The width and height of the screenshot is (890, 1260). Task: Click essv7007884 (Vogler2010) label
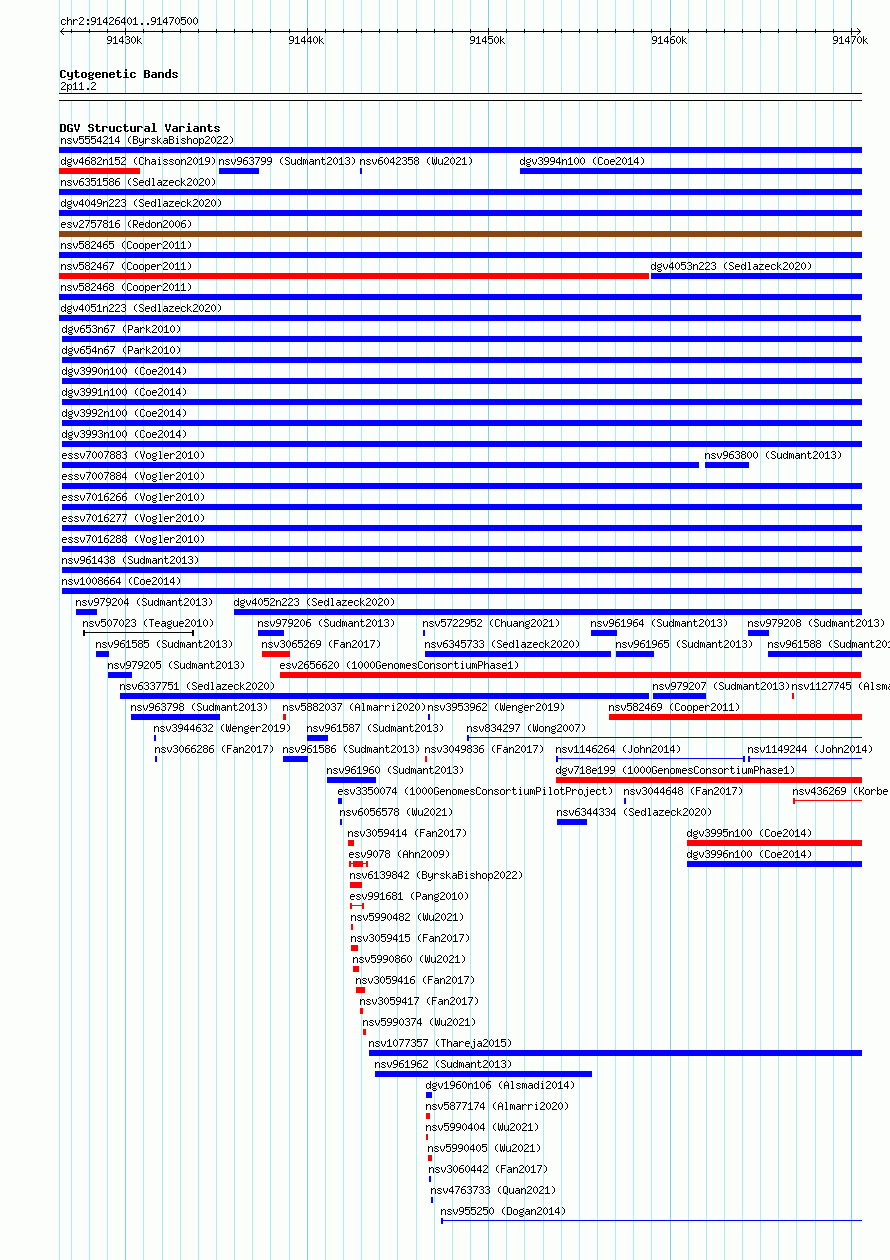pyautogui.click(x=133, y=476)
